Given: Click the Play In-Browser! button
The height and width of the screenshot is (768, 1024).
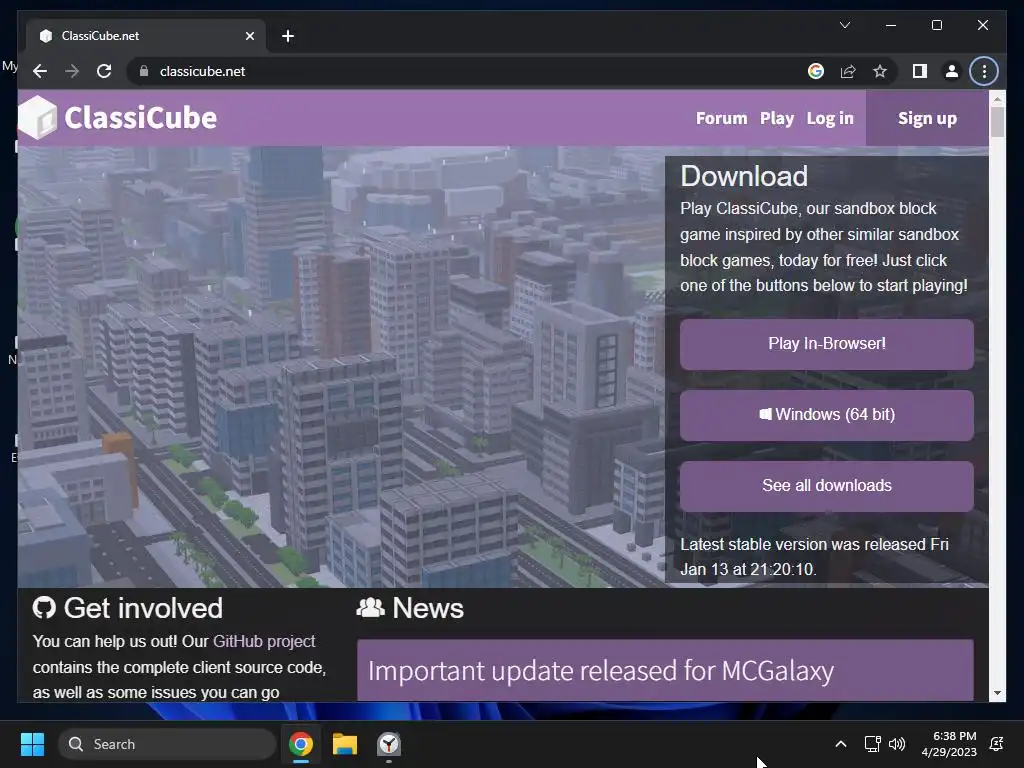Looking at the screenshot, I should point(826,344).
